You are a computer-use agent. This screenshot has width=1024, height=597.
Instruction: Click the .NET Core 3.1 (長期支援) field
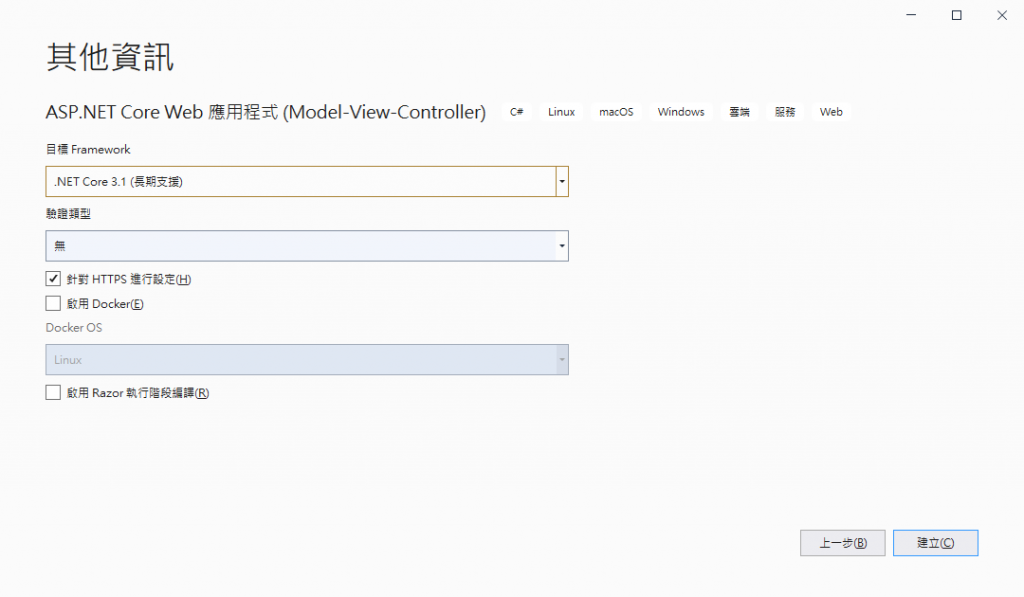[x=300, y=182]
